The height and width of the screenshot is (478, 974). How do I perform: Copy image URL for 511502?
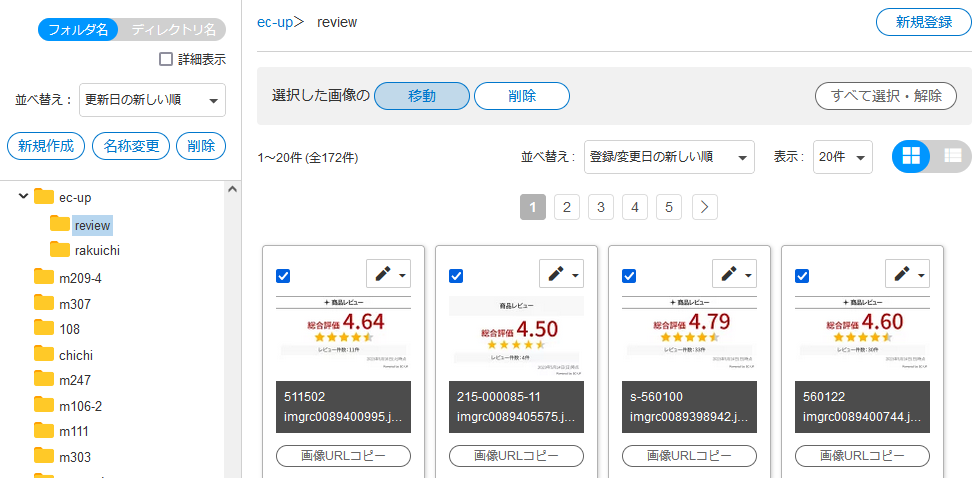point(344,456)
